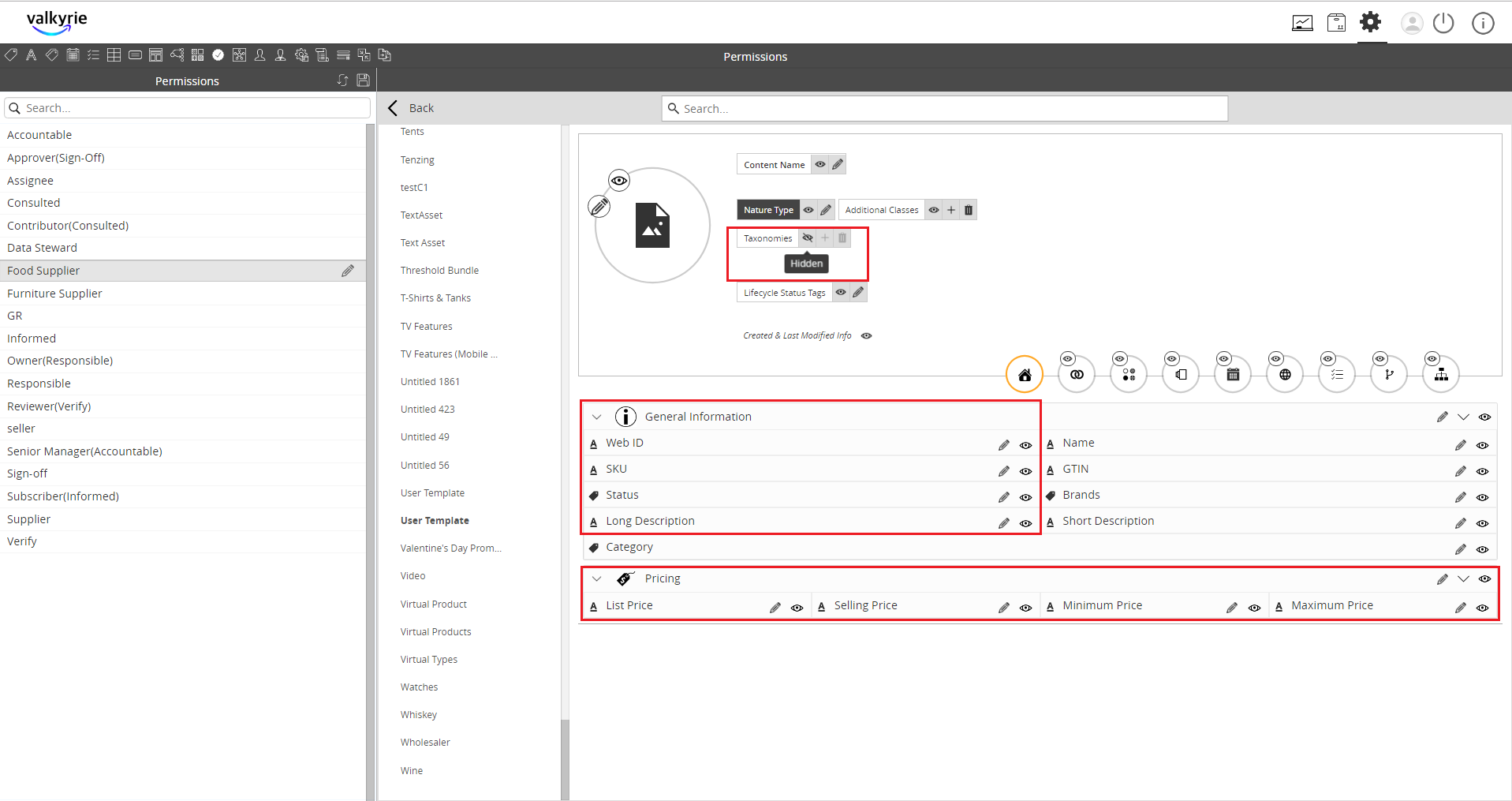Click the edit pencil for Content Name
Viewport: 1512px width, 801px height.
click(x=838, y=164)
